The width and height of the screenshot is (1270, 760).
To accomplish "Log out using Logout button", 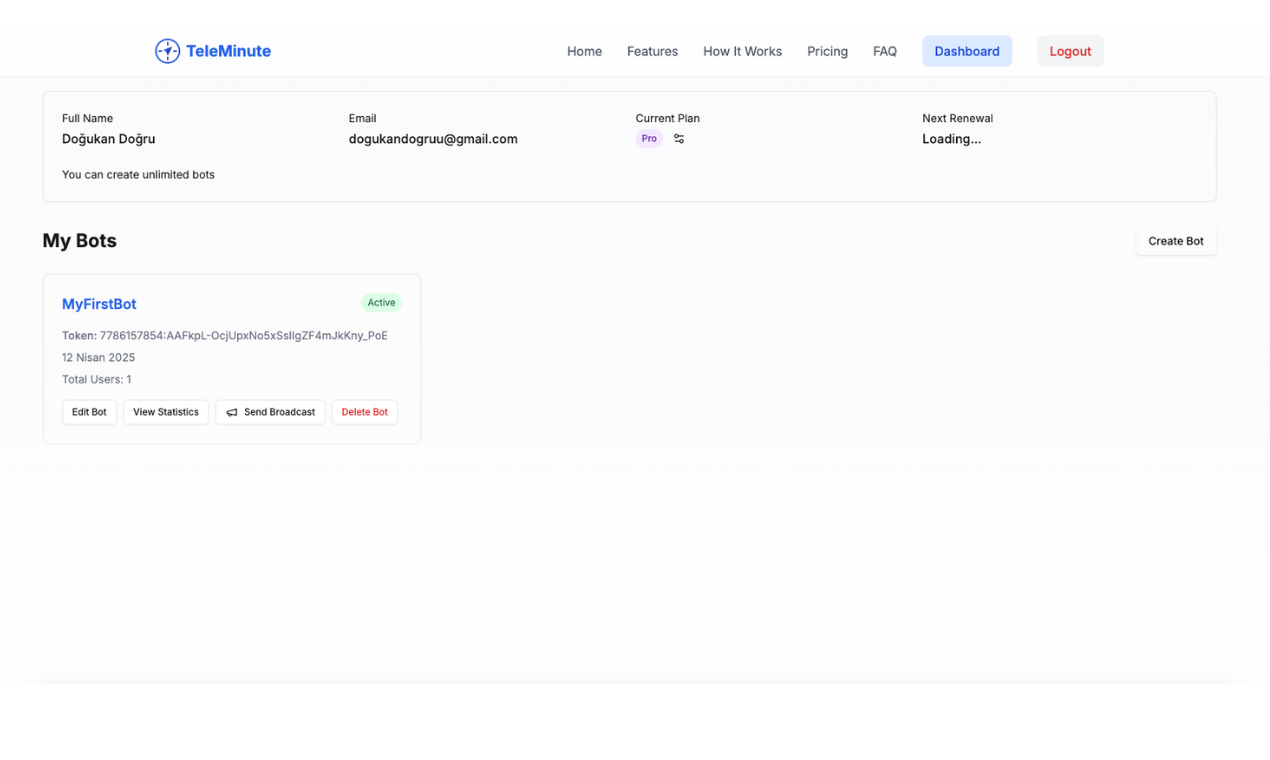I will 1070,51.
